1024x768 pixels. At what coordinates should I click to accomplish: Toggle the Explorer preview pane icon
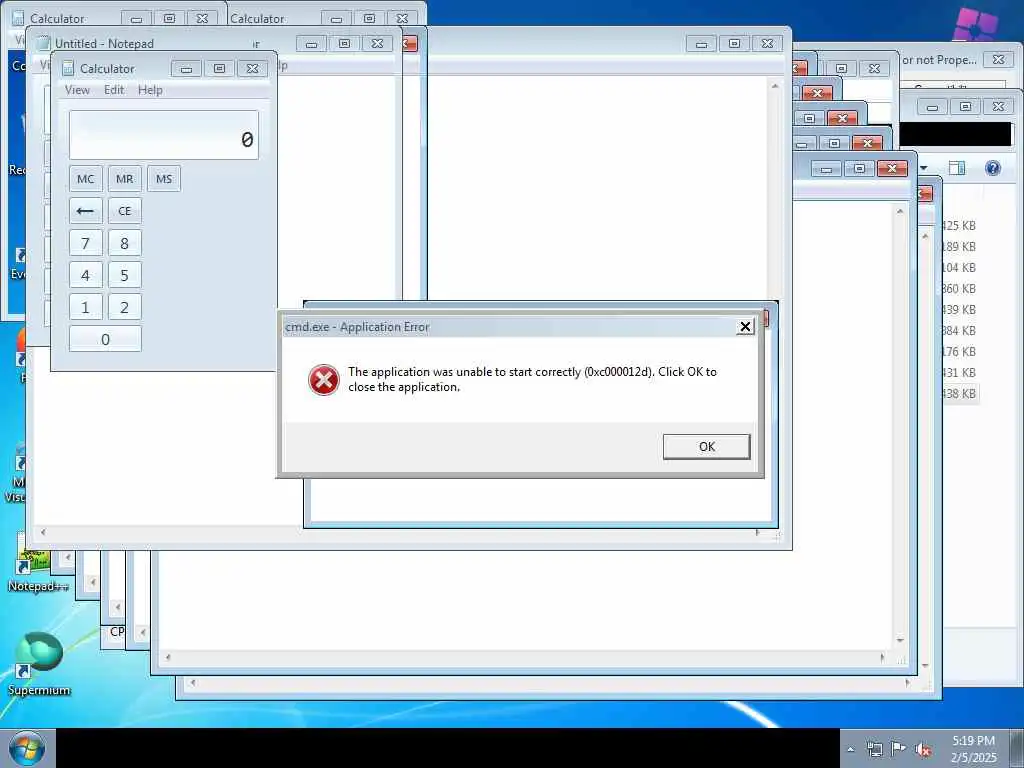tap(957, 168)
